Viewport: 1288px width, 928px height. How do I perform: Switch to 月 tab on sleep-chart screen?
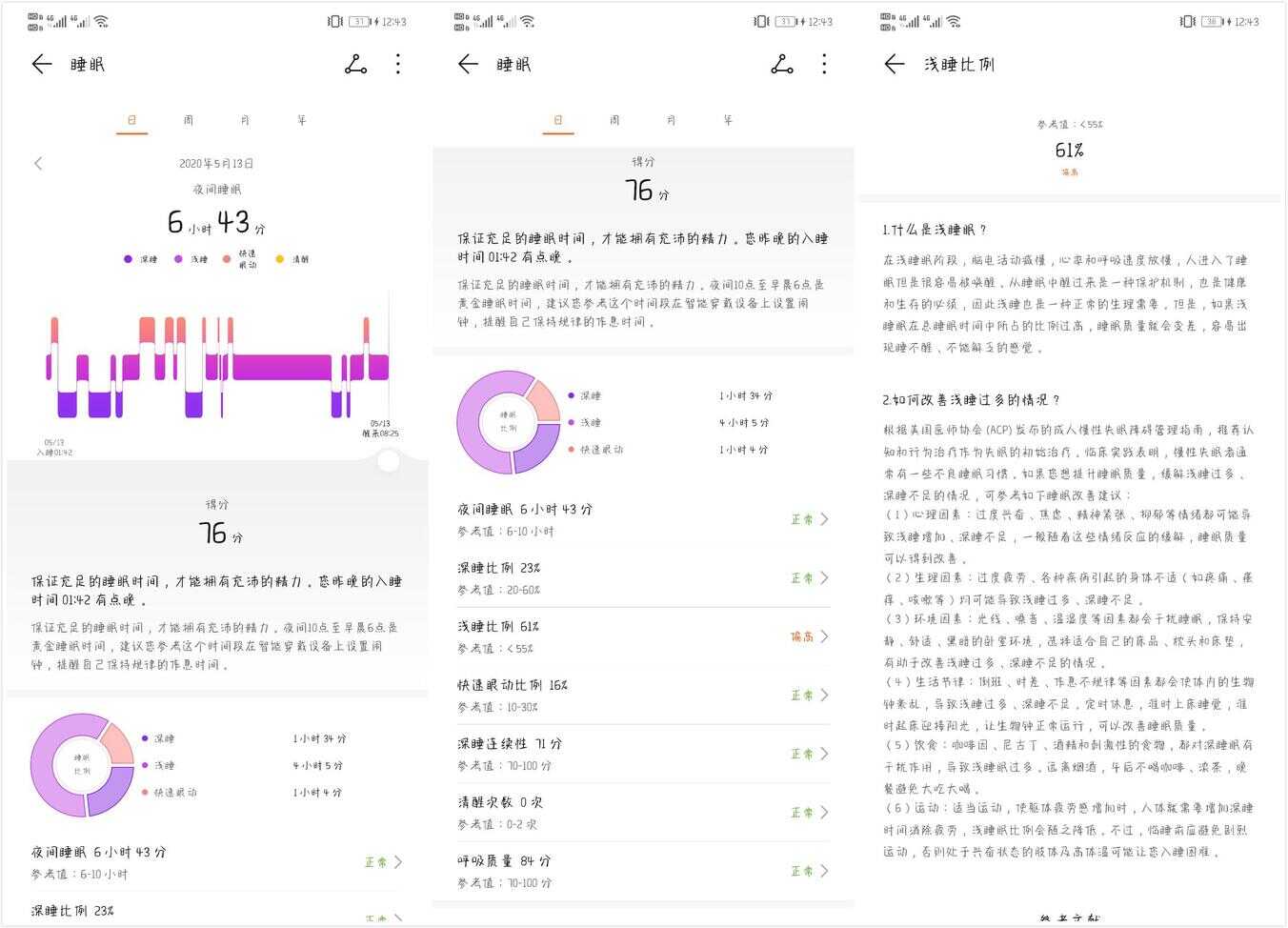tap(245, 120)
